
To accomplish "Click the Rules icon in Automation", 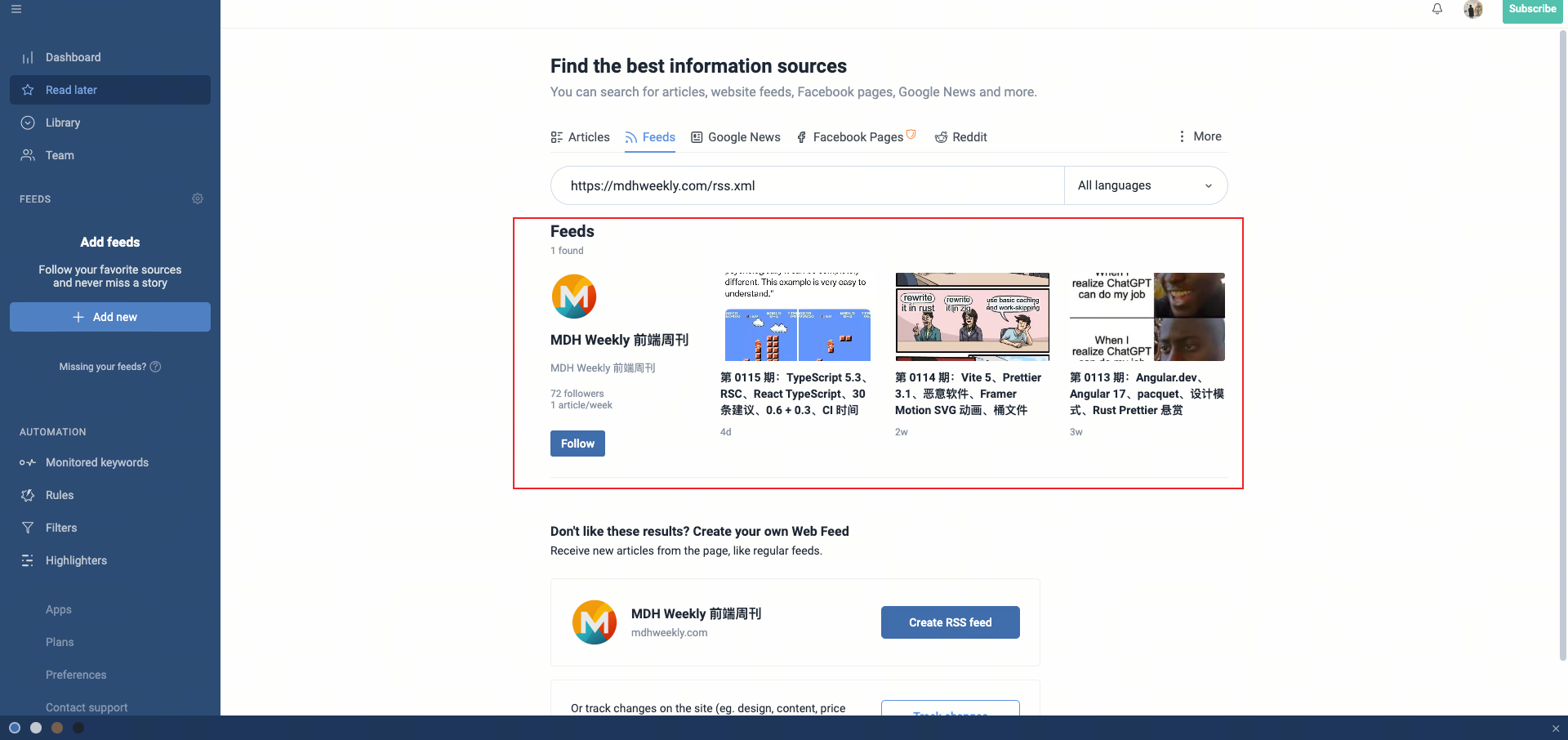I will pos(28,495).
